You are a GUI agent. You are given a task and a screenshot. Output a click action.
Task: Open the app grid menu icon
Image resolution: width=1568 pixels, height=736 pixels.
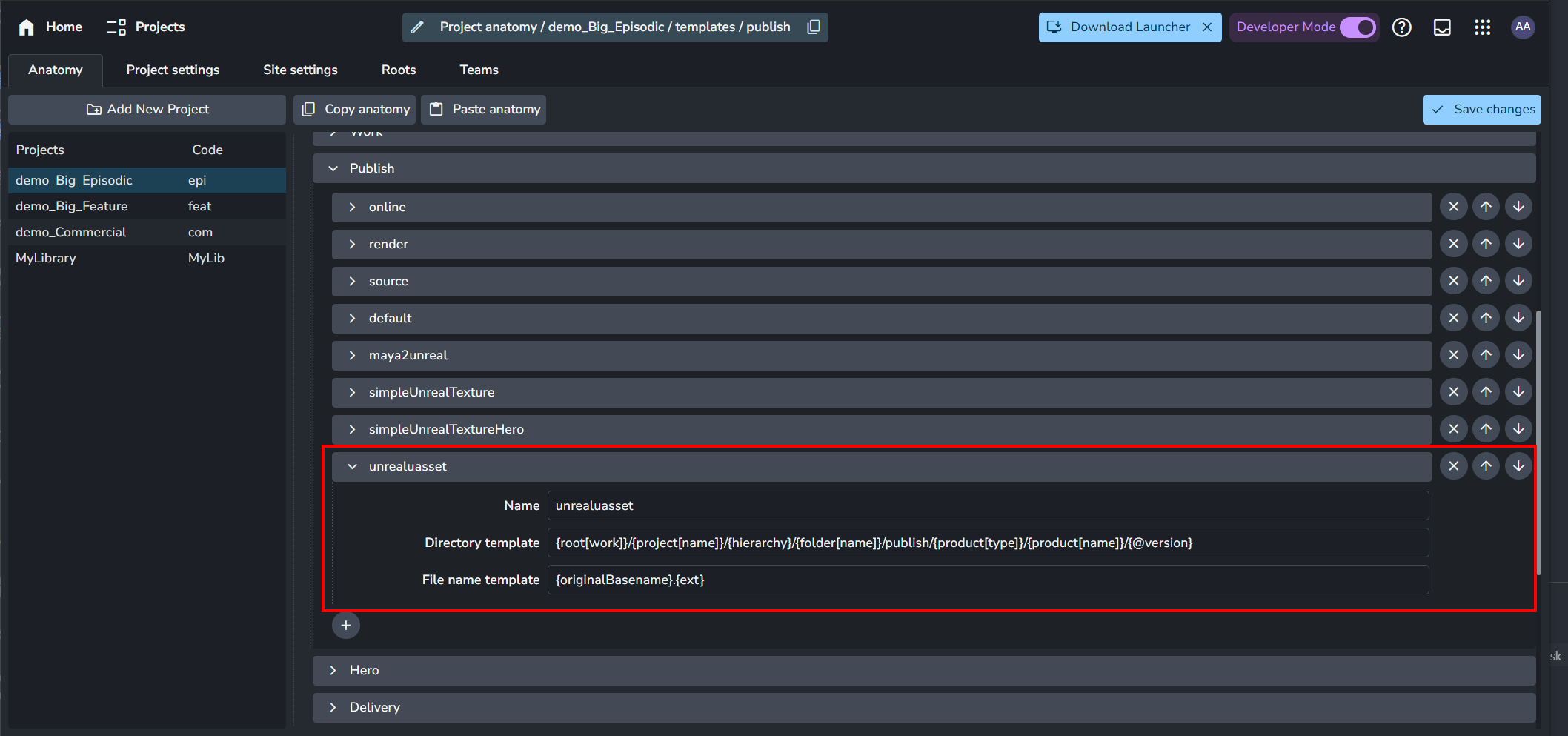click(x=1482, y=27)
